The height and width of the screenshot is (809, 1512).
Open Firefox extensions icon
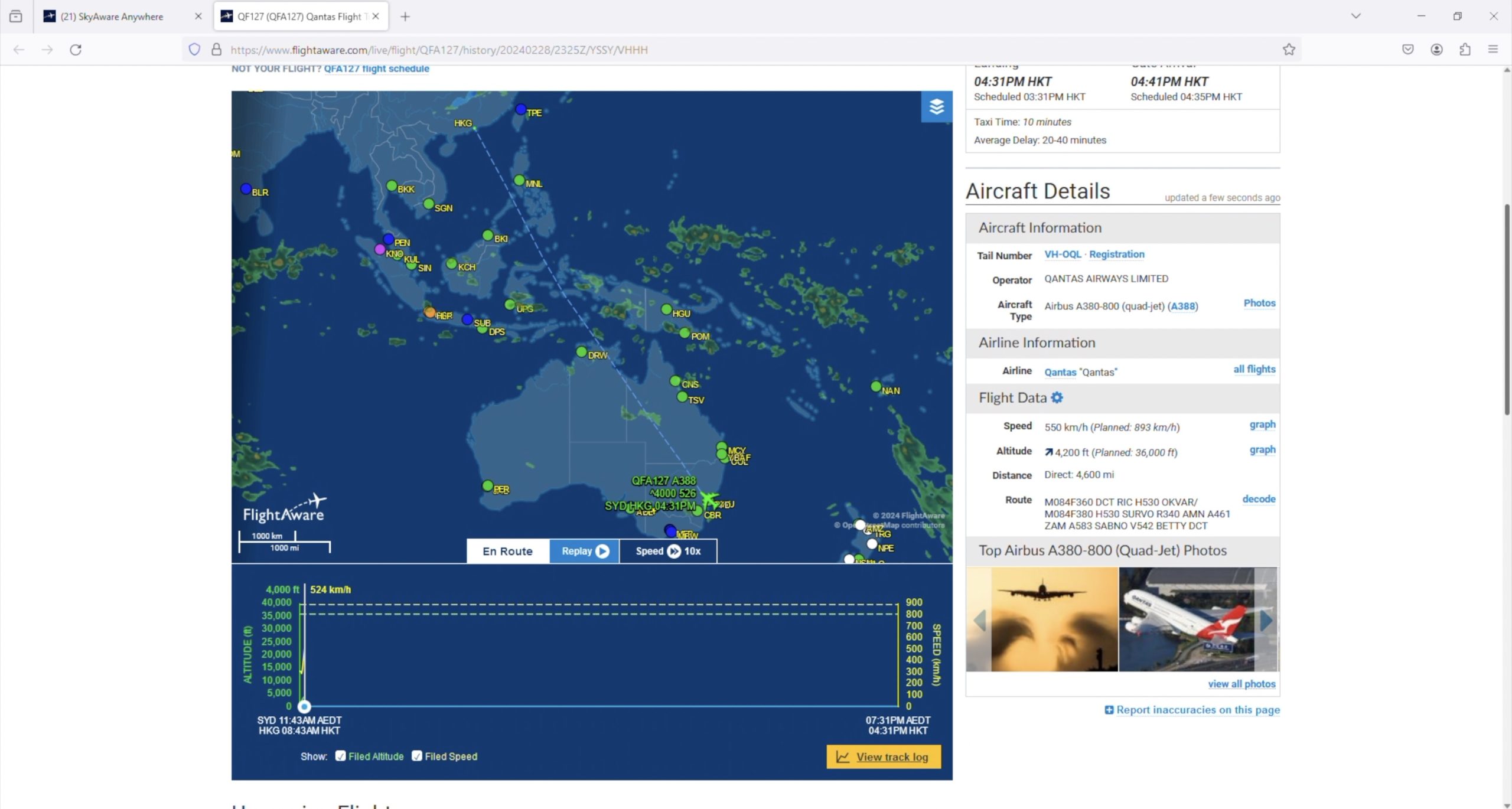pos(1465,50)
